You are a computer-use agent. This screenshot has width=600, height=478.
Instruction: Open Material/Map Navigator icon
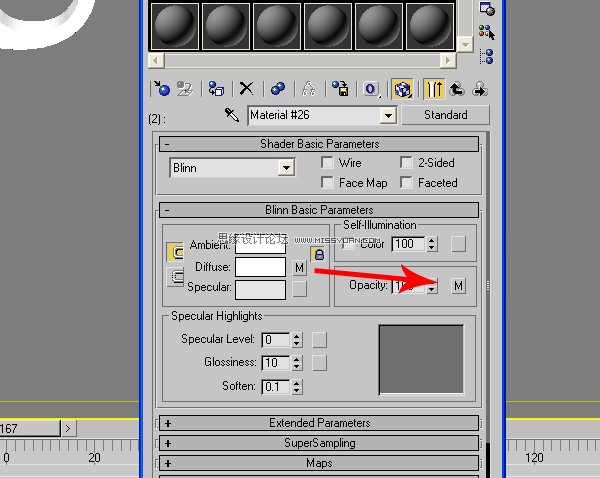coord(487,56)
